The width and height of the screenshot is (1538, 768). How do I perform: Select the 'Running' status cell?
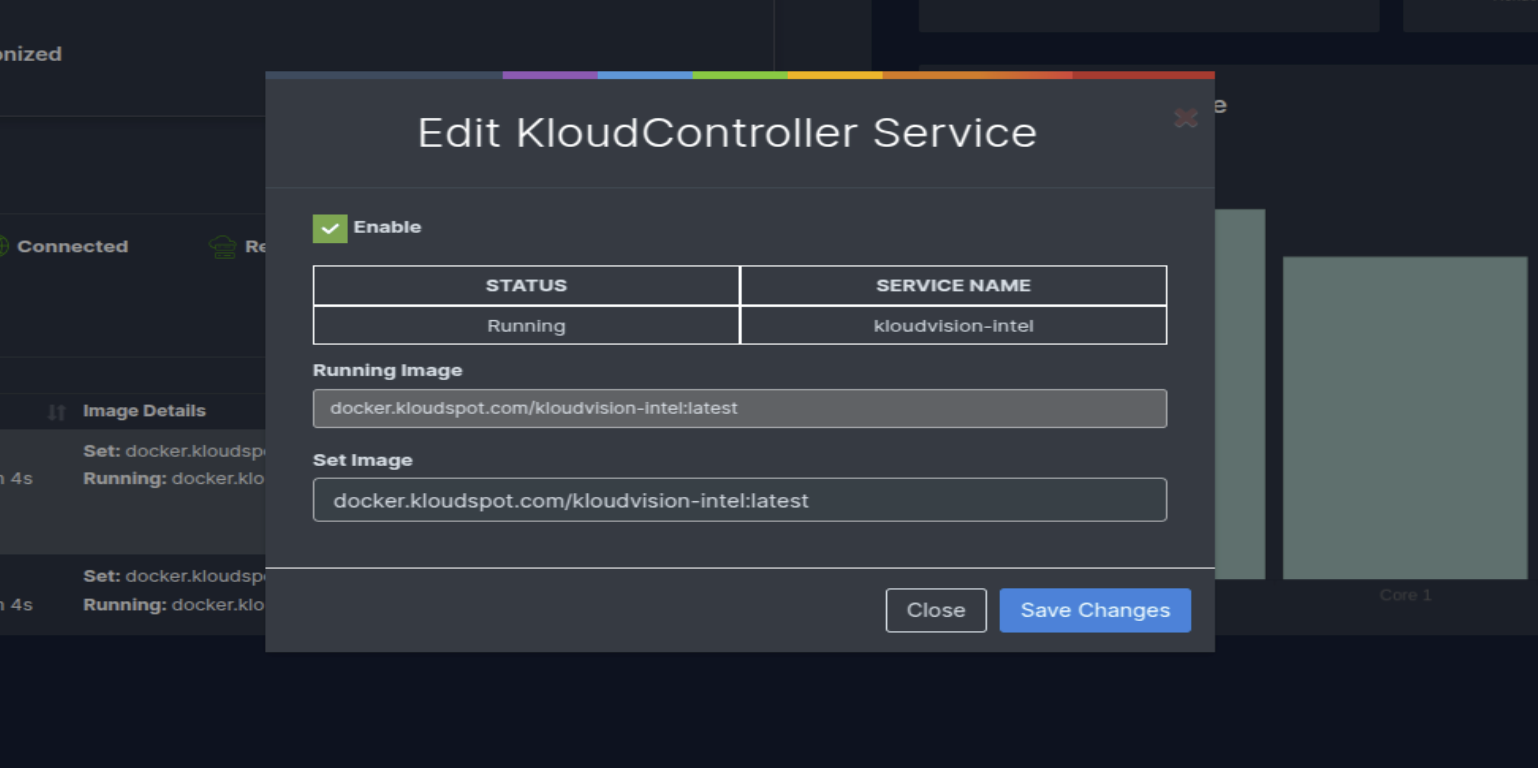pyautogui.click(x=526, y=325)
